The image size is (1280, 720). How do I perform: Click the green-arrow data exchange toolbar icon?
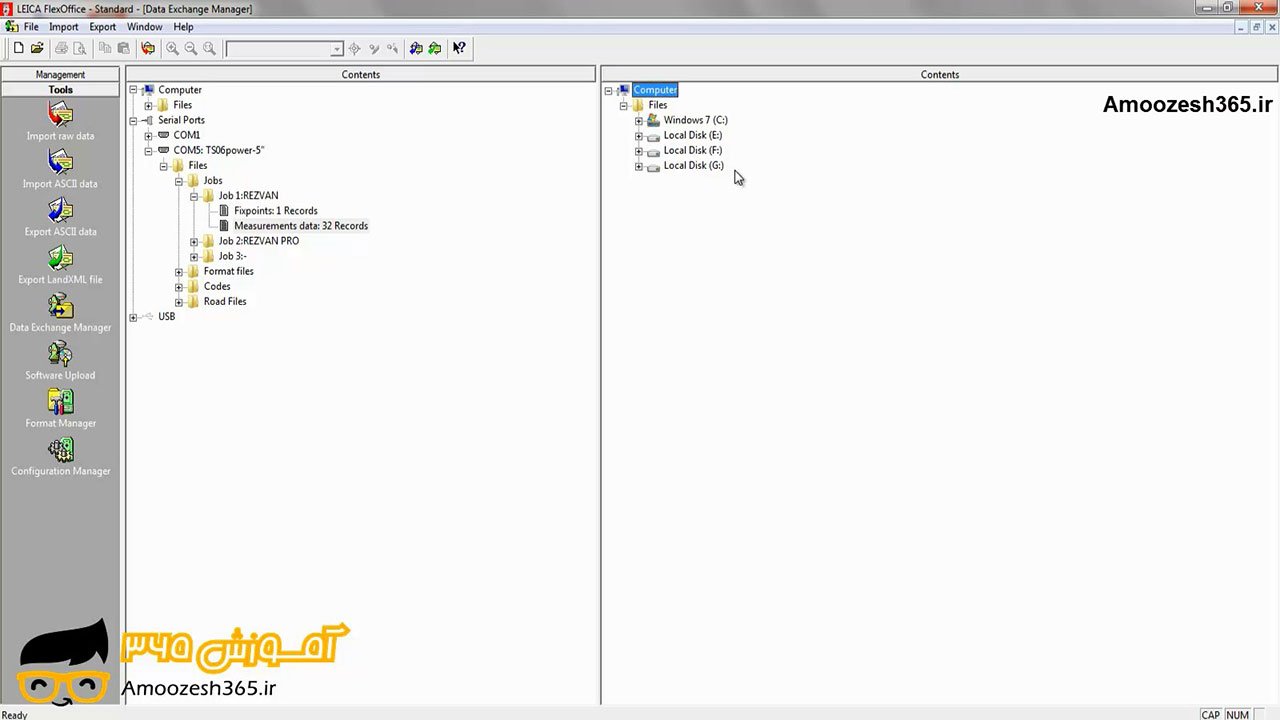(x=435, y=48)
